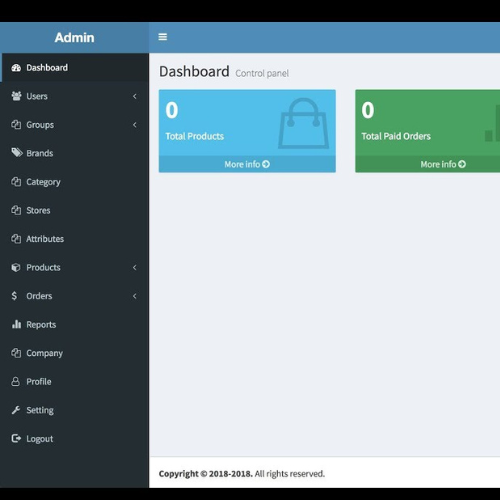Viewport: 500px width, 500px height.
Task: Click the Orders dollar sign icon
Action: (14, 296)
